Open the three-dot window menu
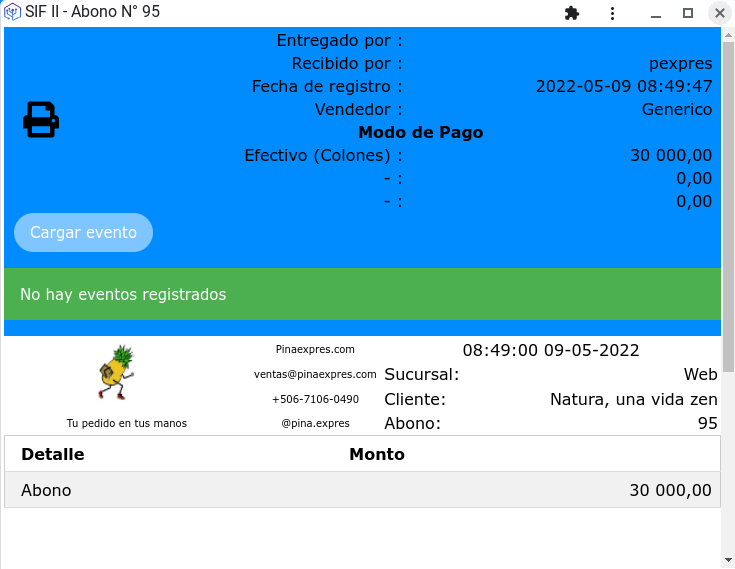This screenshot has height=569, width=735. (612, 13)
